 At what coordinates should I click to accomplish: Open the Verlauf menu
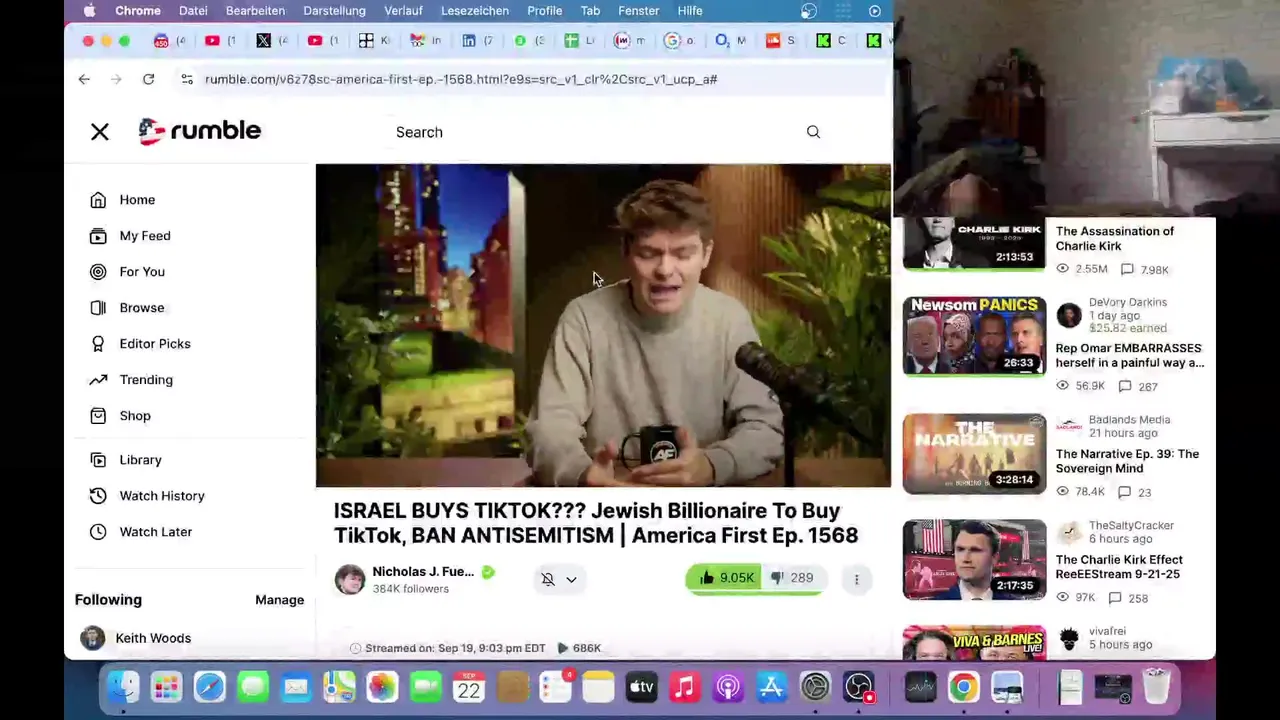[404, 10]
